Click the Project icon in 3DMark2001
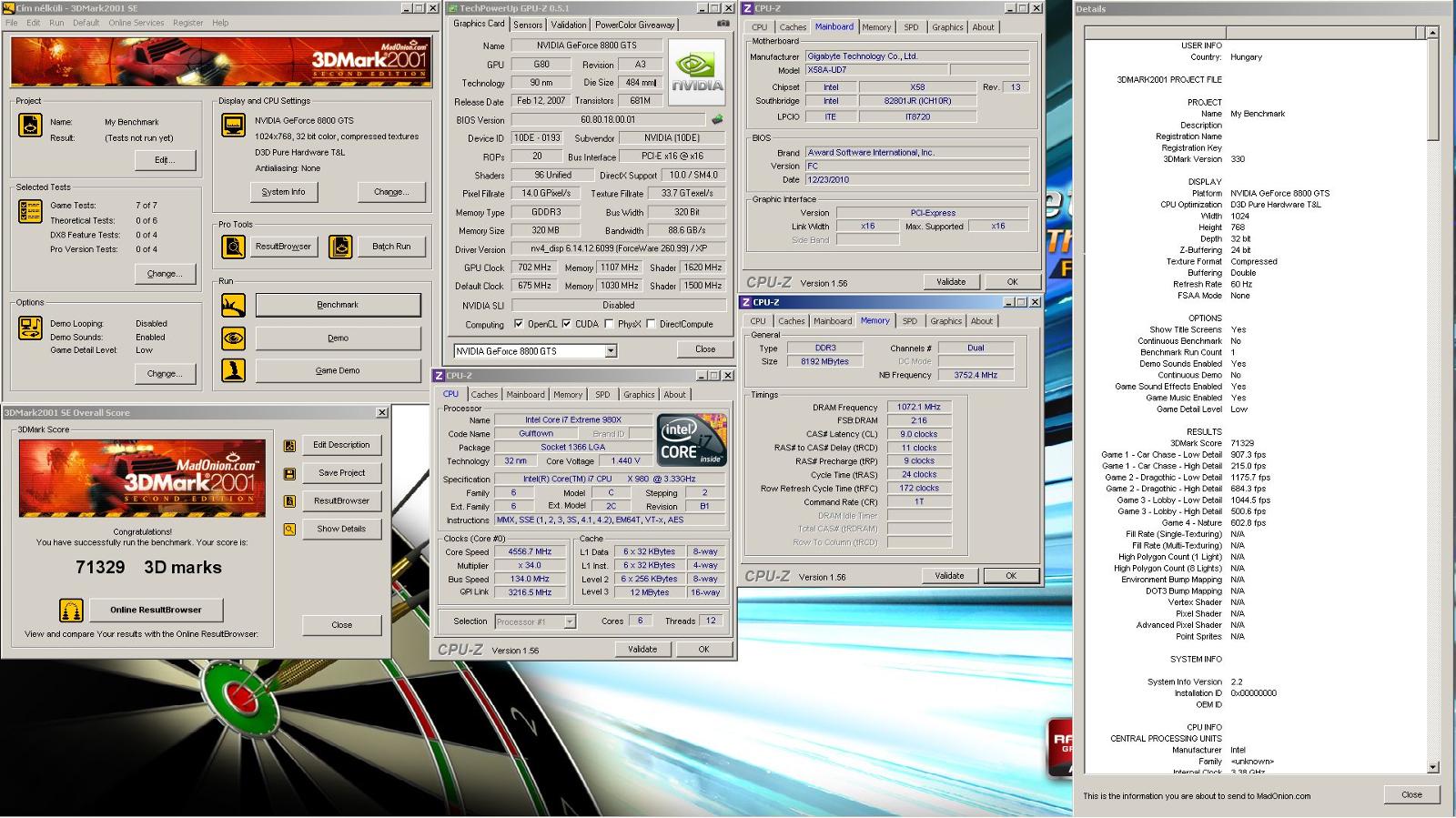 point(30,126)
